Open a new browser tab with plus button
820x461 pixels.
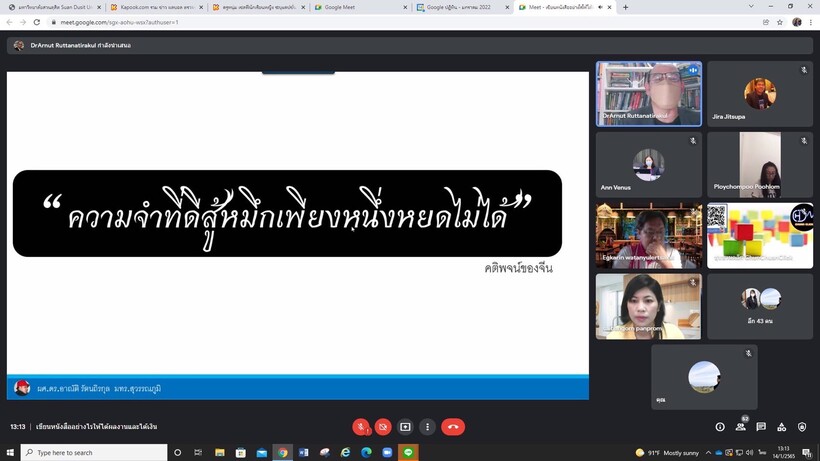pos(626,7)
